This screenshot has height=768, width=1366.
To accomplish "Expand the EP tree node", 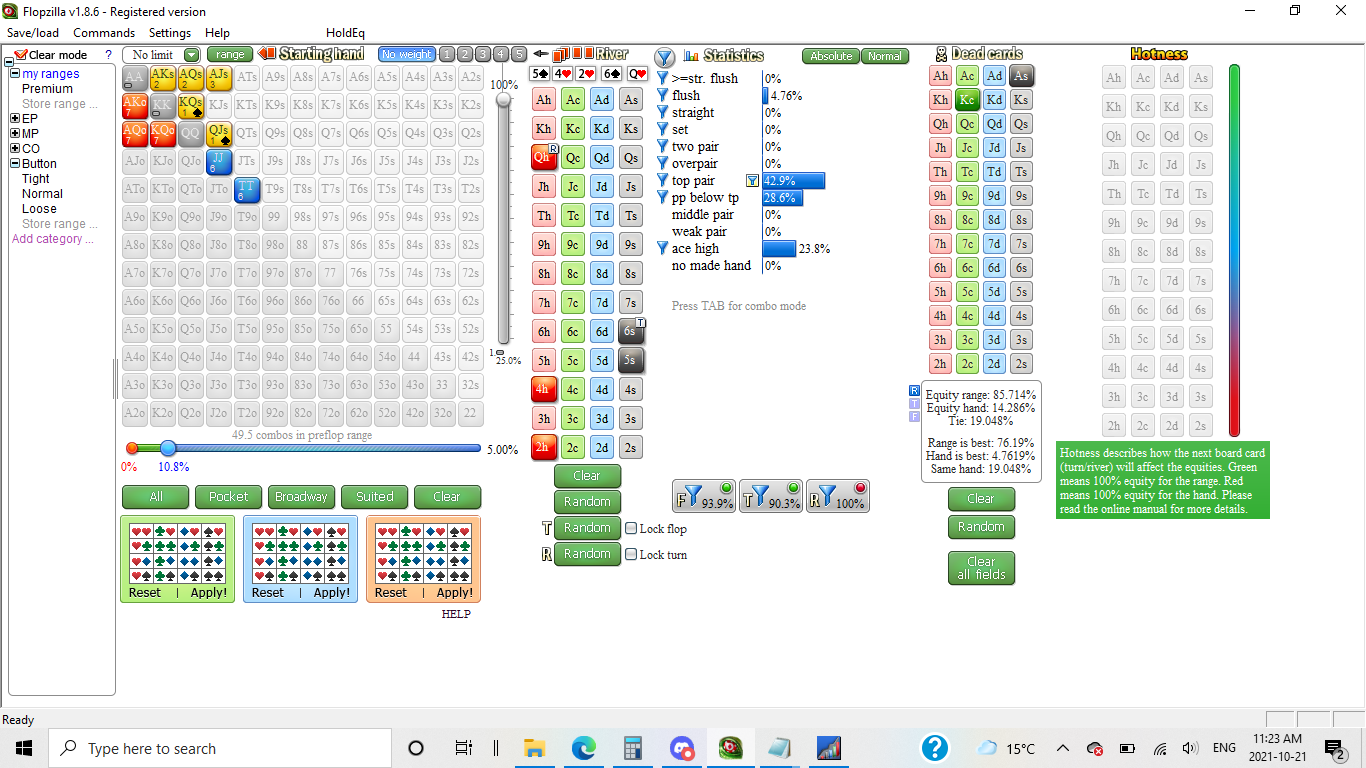I will [15, 119].
